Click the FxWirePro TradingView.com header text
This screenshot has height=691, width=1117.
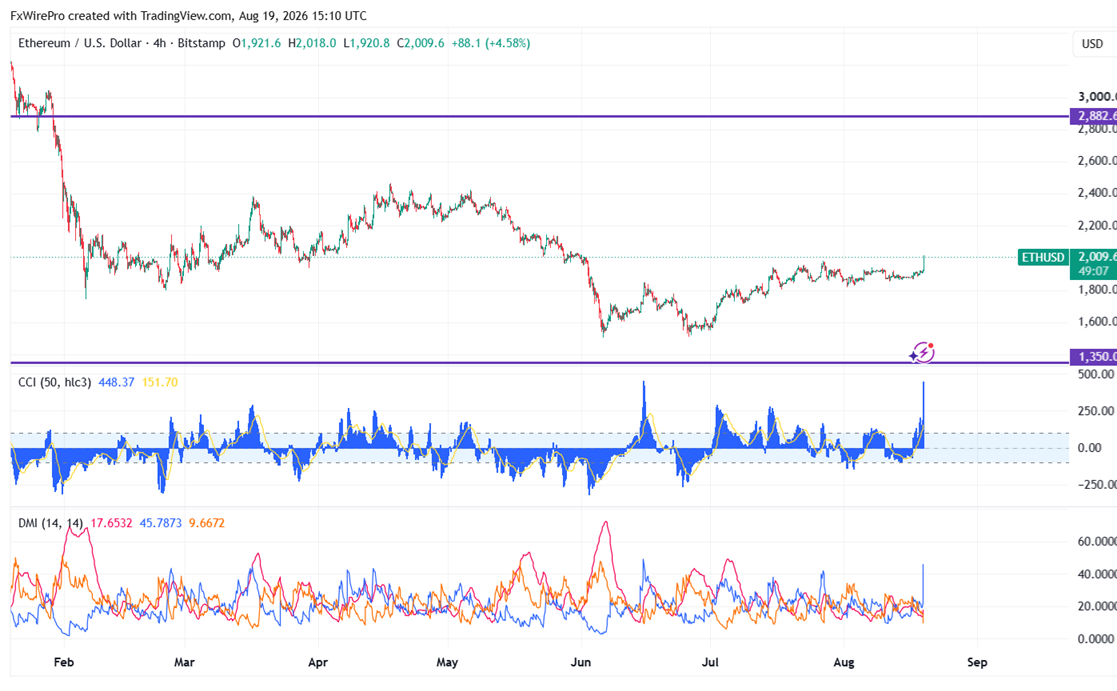(189, 16)
